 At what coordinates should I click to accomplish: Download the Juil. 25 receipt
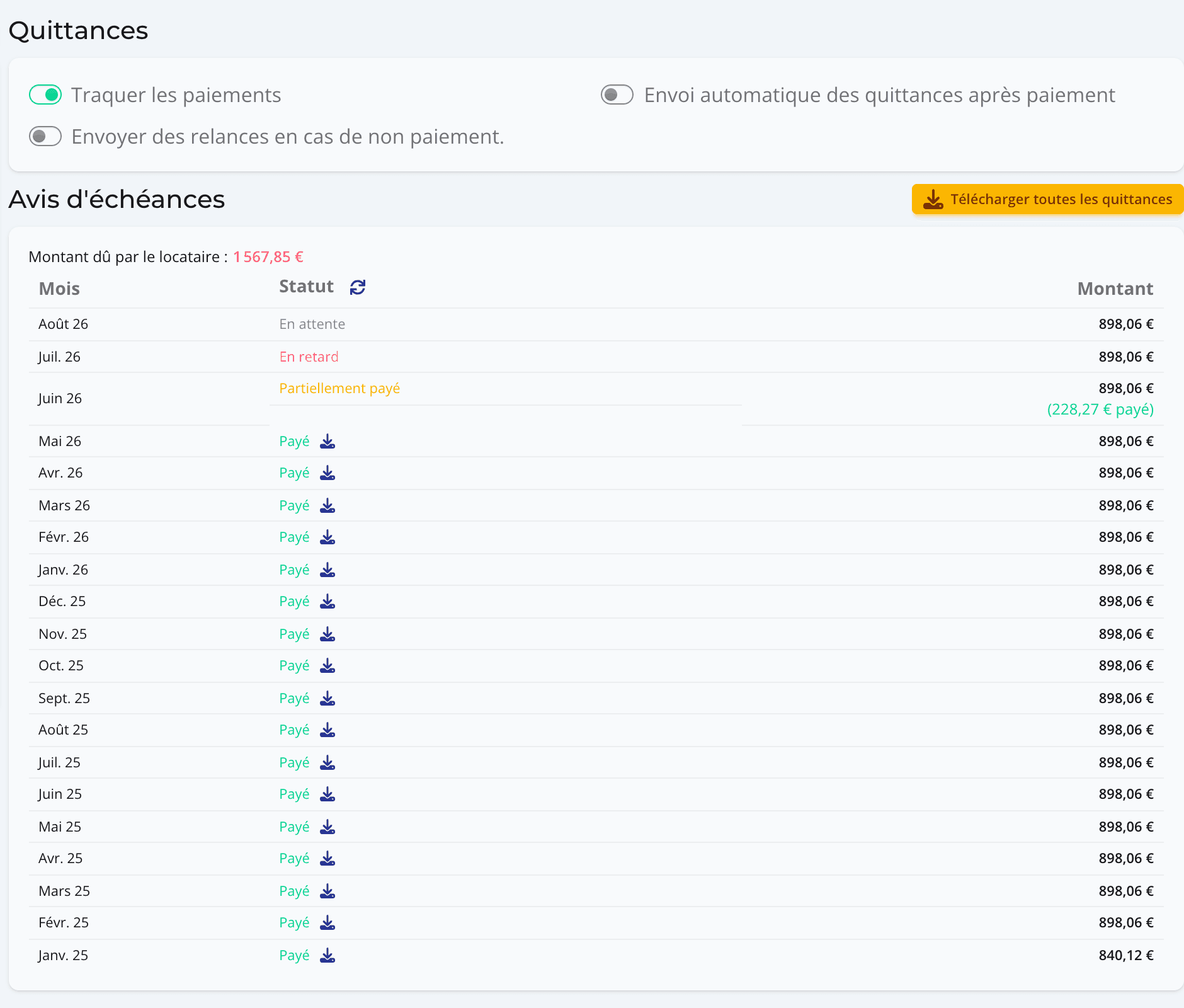tap(327, 763)
